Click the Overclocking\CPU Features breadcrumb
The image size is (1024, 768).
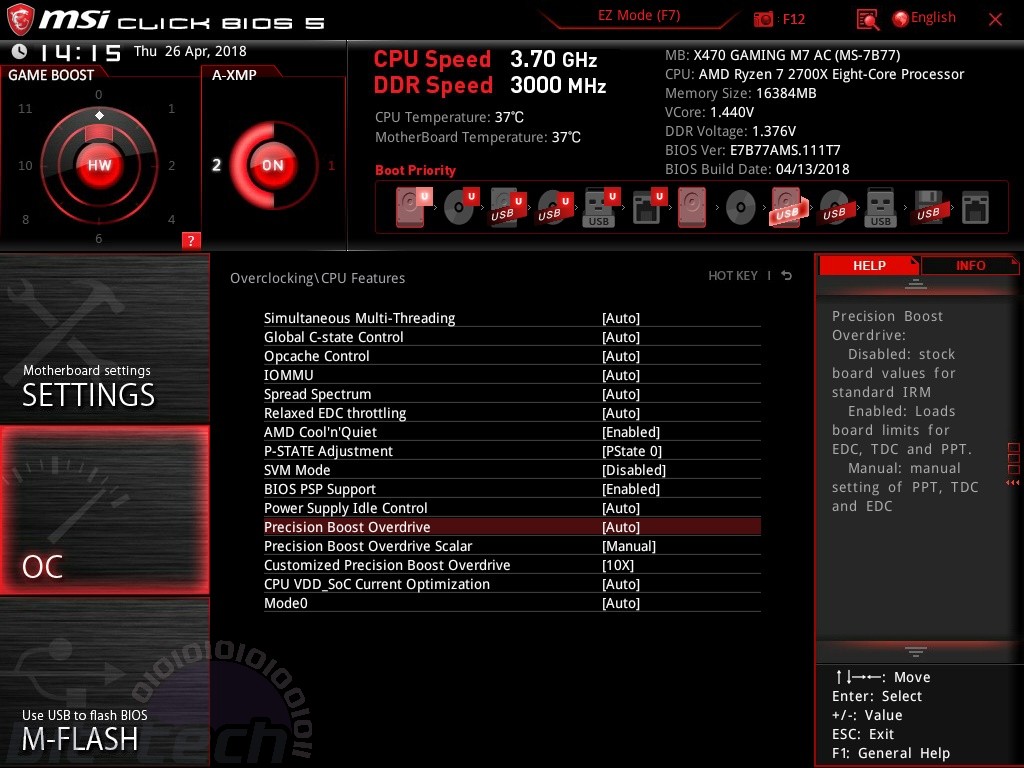(317, 278)
